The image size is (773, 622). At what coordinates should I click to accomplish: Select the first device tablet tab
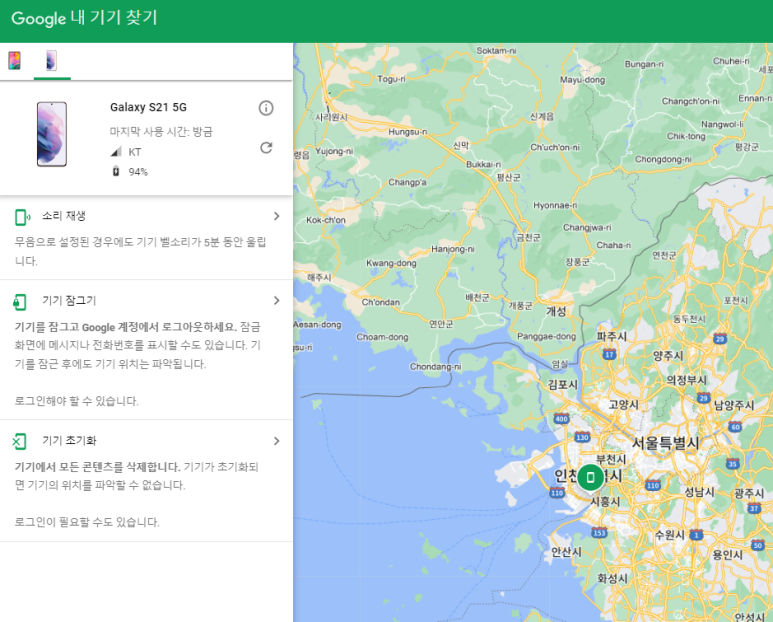point(15,61)
